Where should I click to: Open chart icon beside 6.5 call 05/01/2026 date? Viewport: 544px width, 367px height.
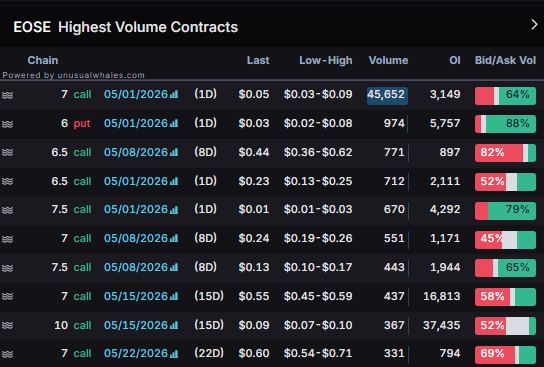(174, 181)
